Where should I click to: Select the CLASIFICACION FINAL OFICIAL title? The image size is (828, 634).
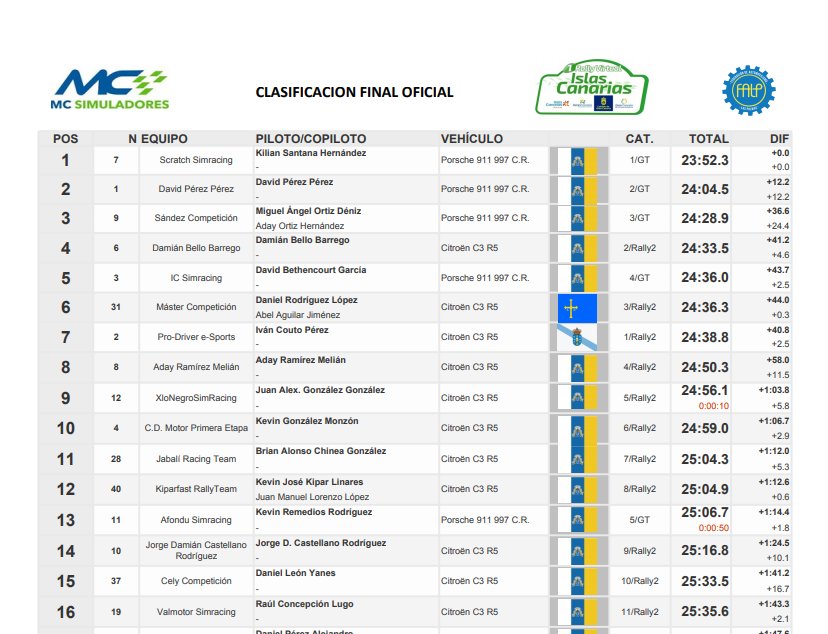coord(354,92)
